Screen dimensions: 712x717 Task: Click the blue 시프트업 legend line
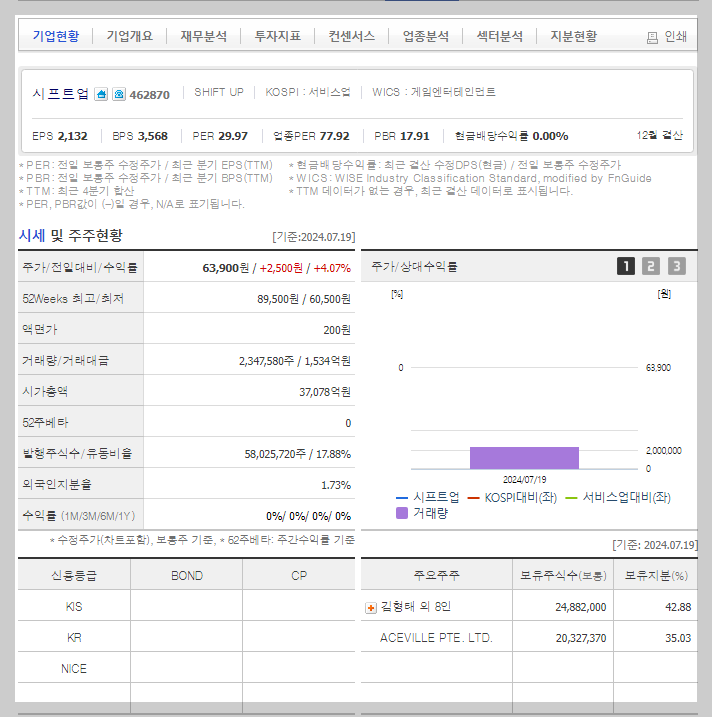tap(402, 498)
